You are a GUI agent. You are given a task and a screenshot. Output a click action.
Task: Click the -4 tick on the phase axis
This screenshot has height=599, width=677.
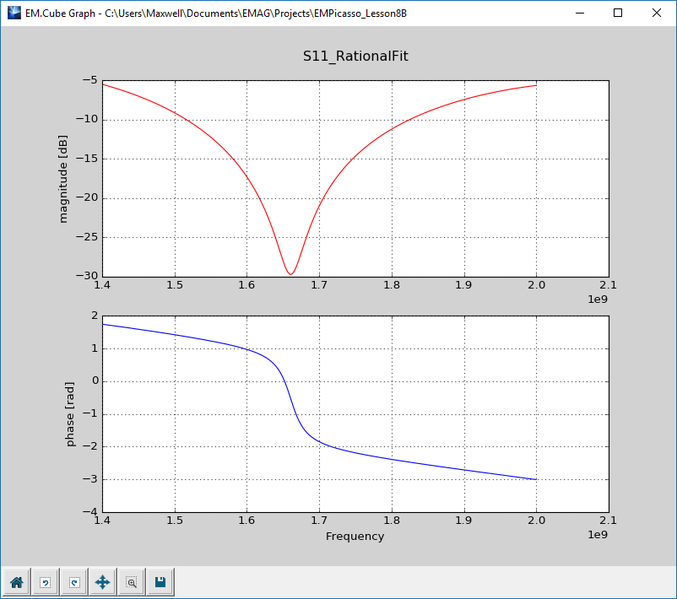[90, 511]
